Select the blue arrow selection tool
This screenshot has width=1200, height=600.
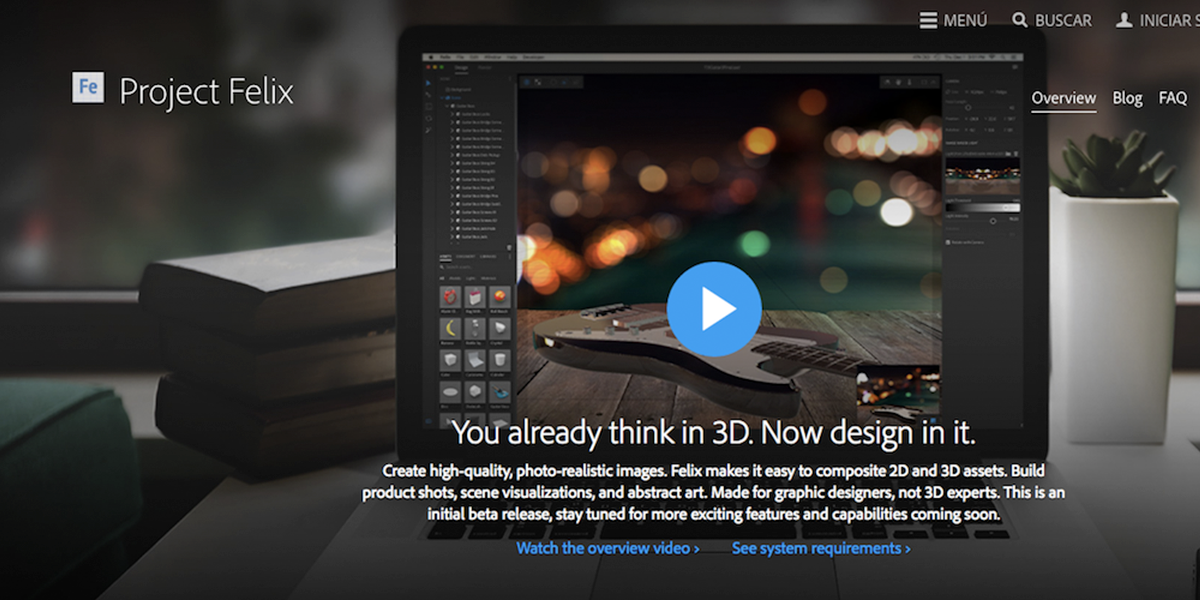(429, 82)
